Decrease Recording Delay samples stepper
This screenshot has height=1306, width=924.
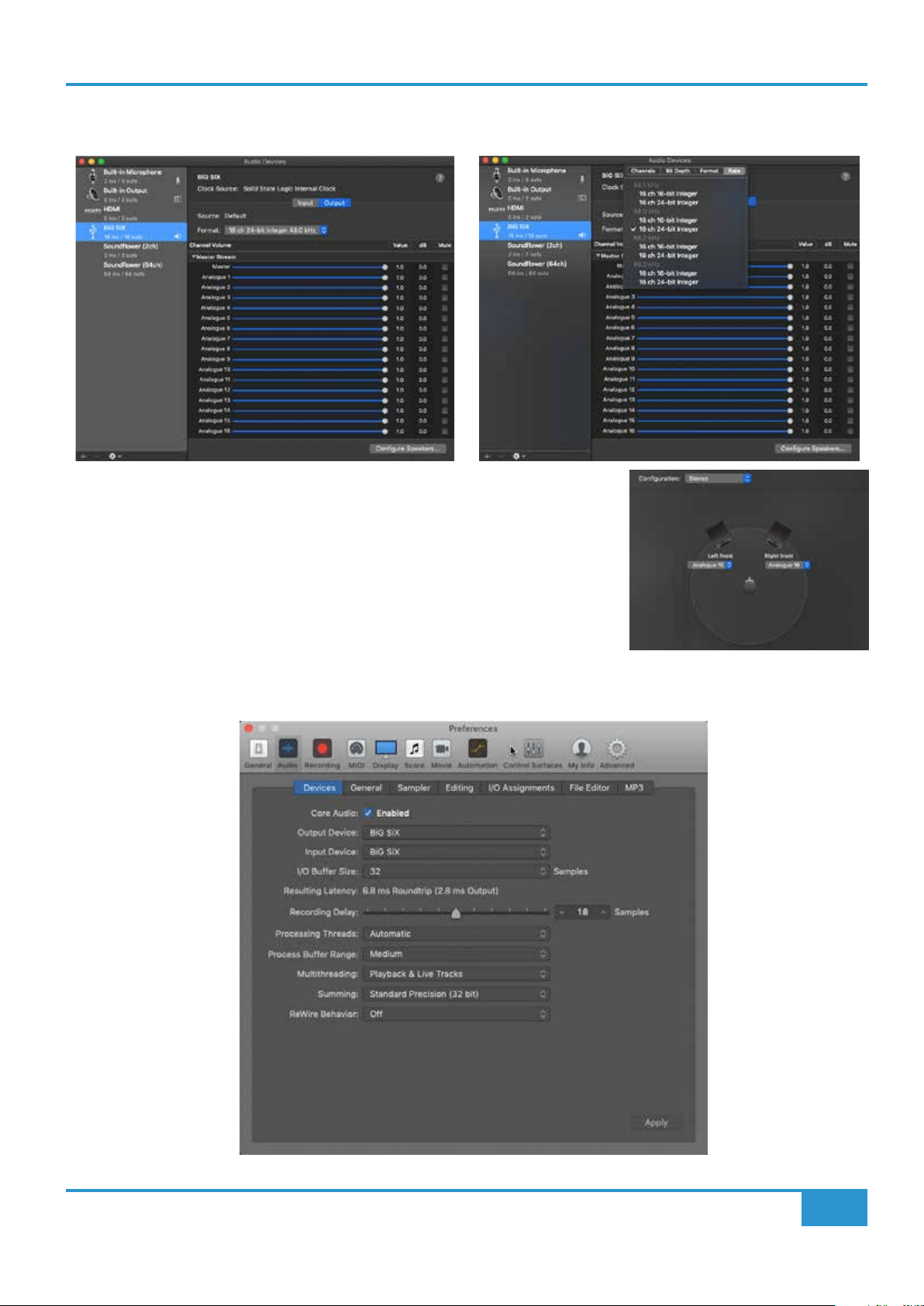(562, 912)
